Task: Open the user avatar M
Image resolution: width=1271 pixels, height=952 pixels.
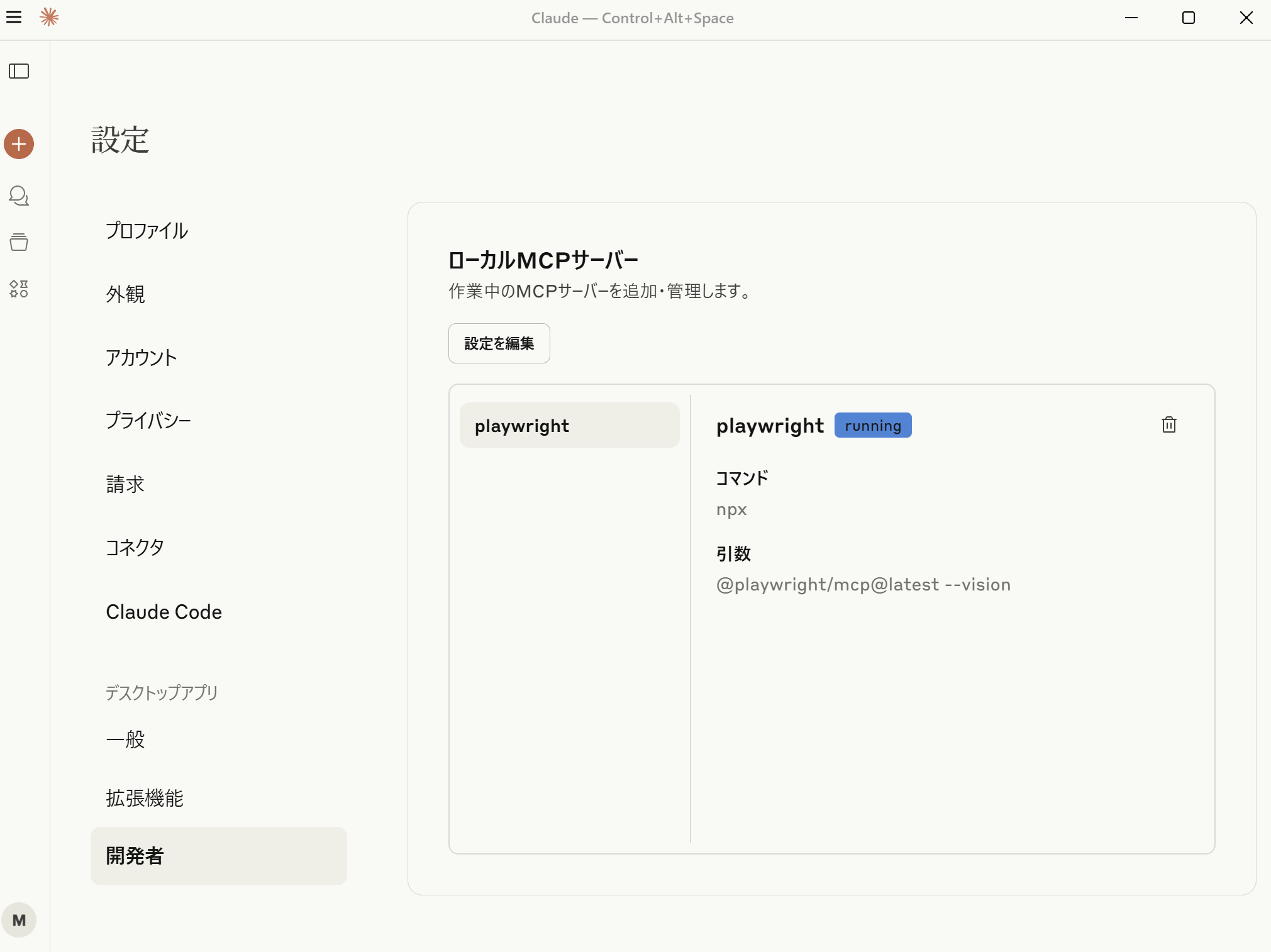Action: point(19,920)
